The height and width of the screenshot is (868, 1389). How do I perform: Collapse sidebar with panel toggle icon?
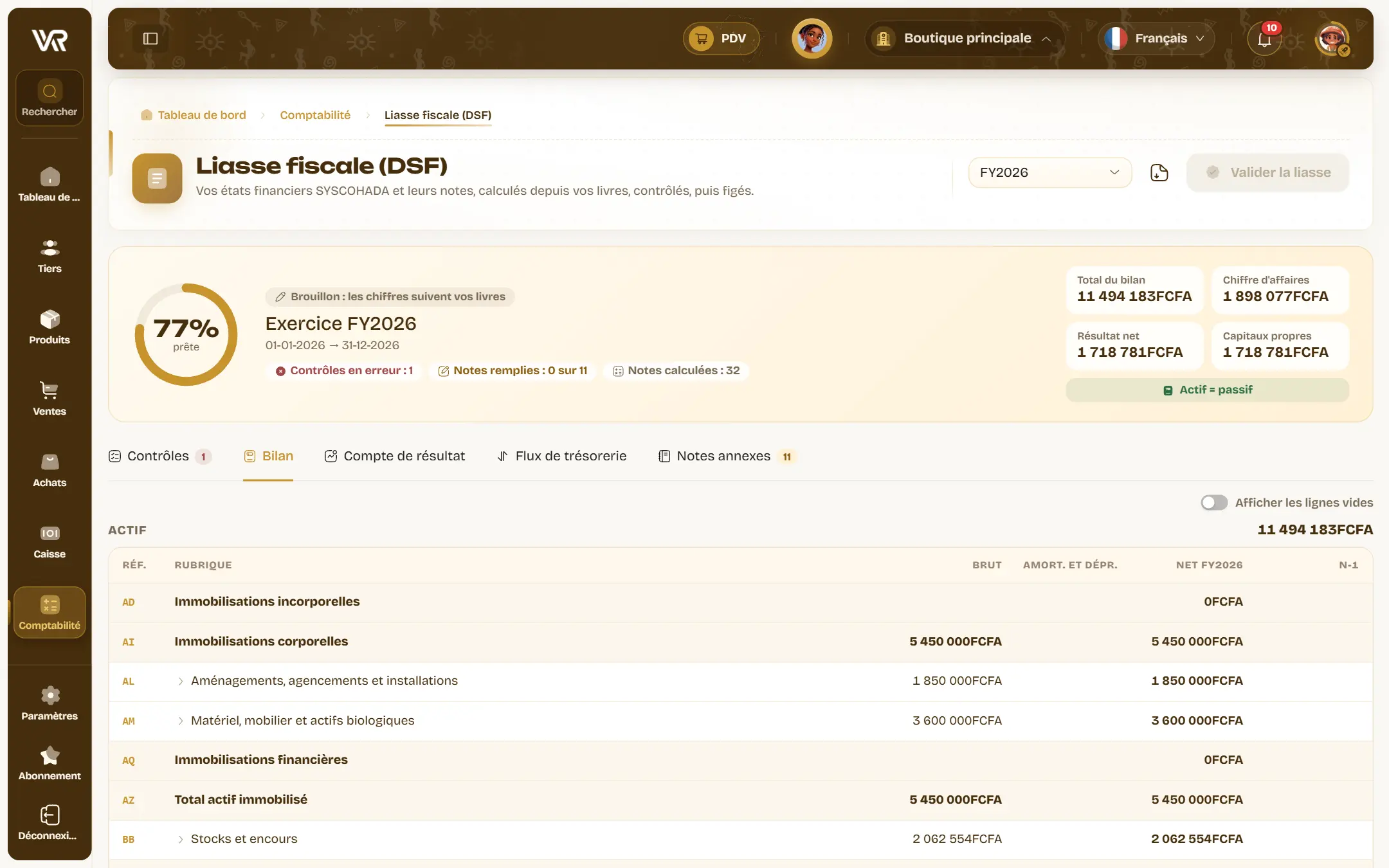point(150,39)
